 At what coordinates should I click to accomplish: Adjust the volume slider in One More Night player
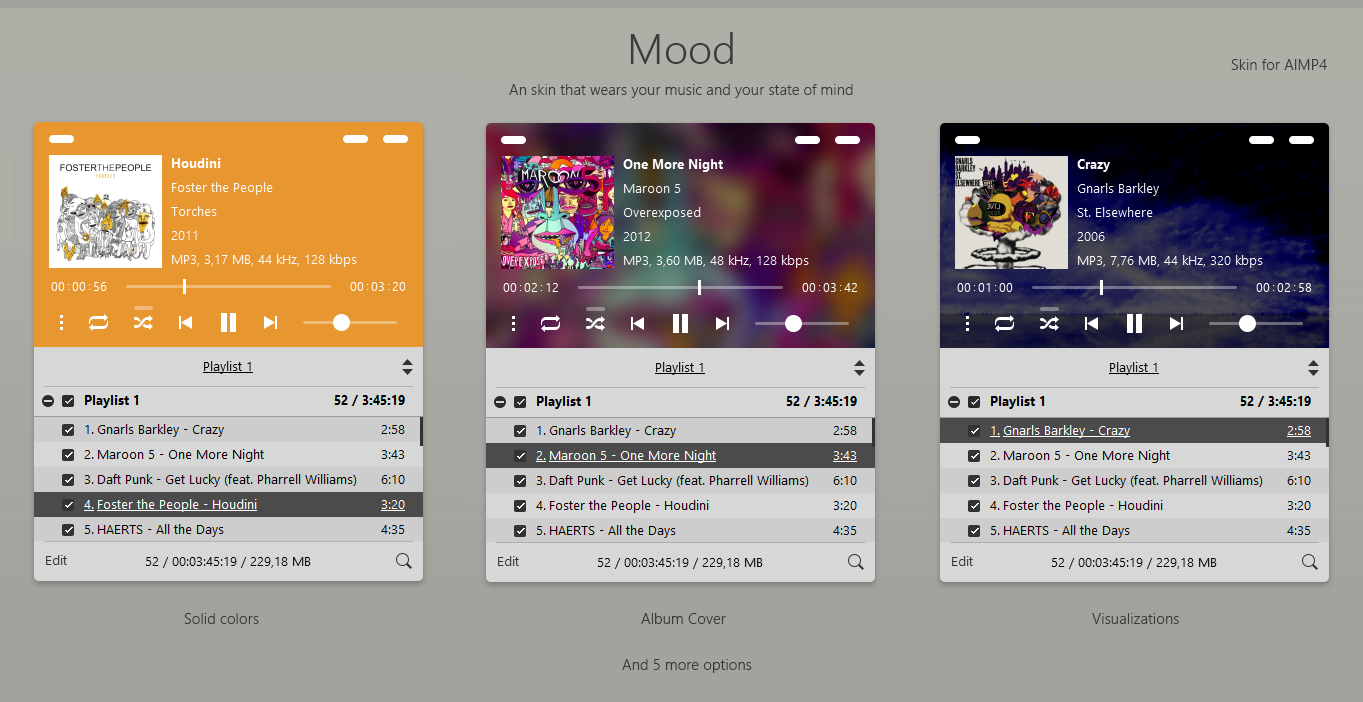click(802, 323)
